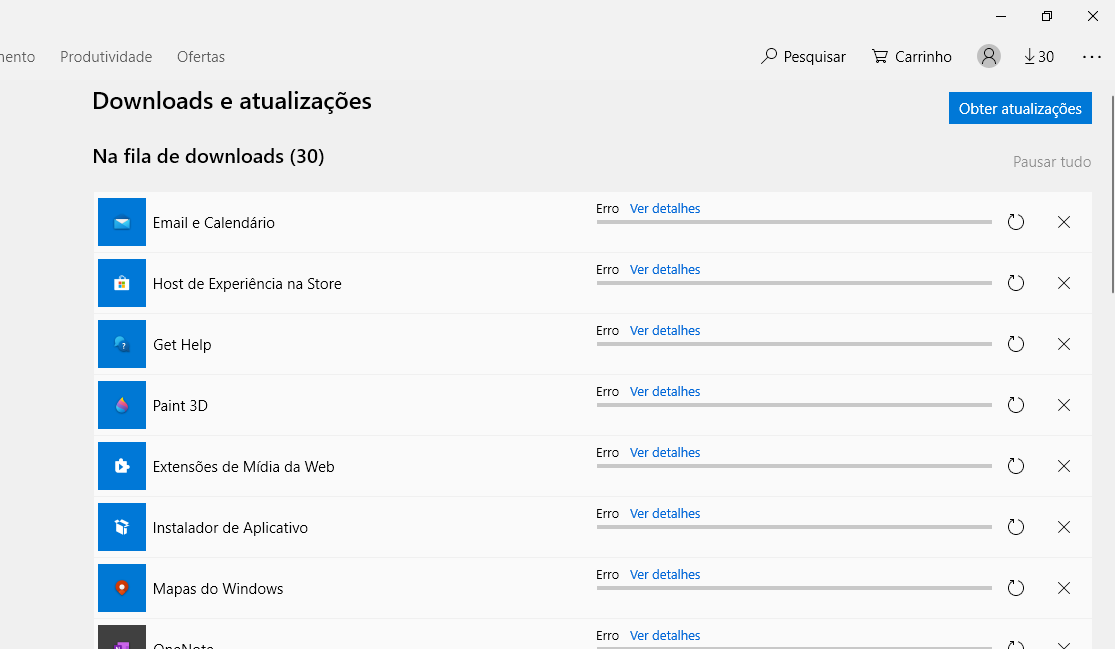
Task: Open the three-dot more options menu
Action: pyautogui.click(x=1092, y=57)
